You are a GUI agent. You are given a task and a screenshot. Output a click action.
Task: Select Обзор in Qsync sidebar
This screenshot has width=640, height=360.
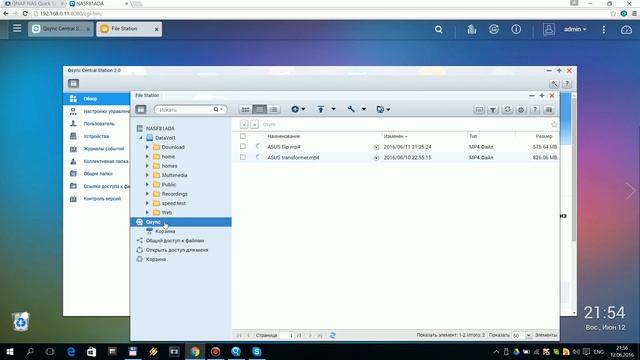[96, 99]
